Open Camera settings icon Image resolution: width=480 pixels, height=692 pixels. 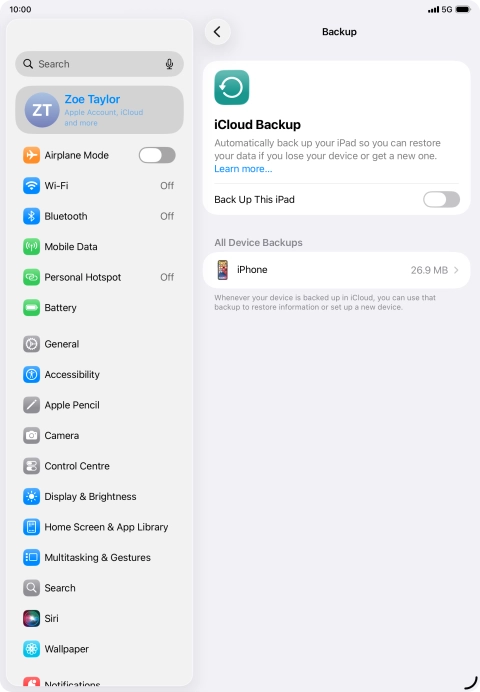(31, 436)
